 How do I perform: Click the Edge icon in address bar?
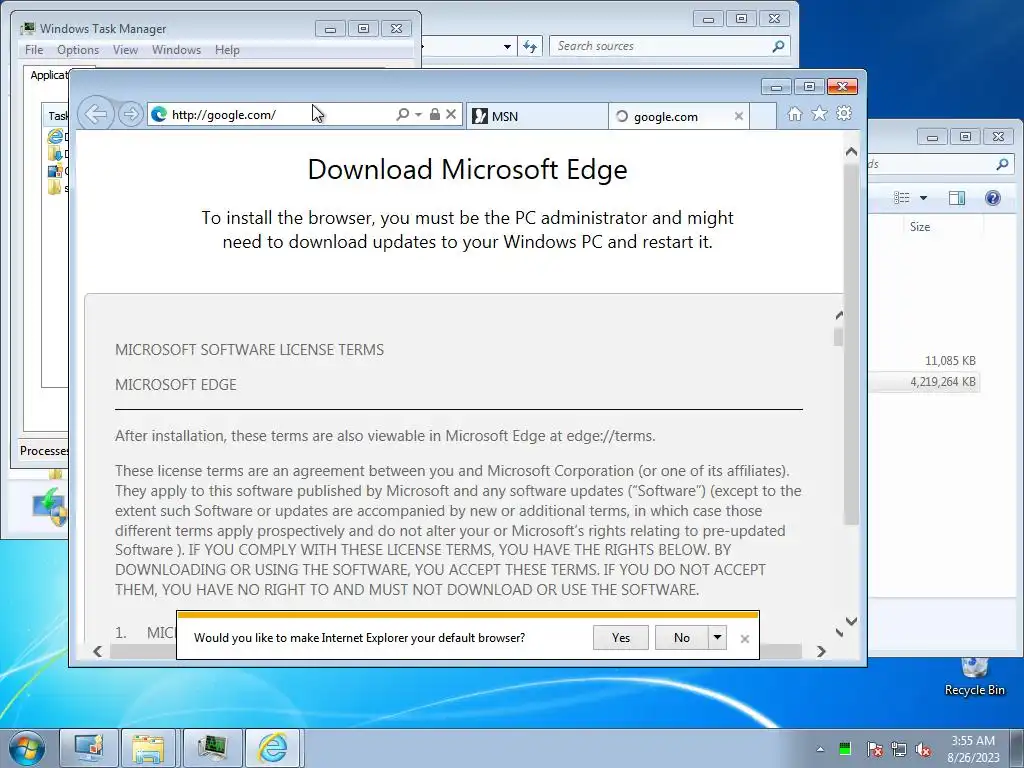tap(159, 115)
